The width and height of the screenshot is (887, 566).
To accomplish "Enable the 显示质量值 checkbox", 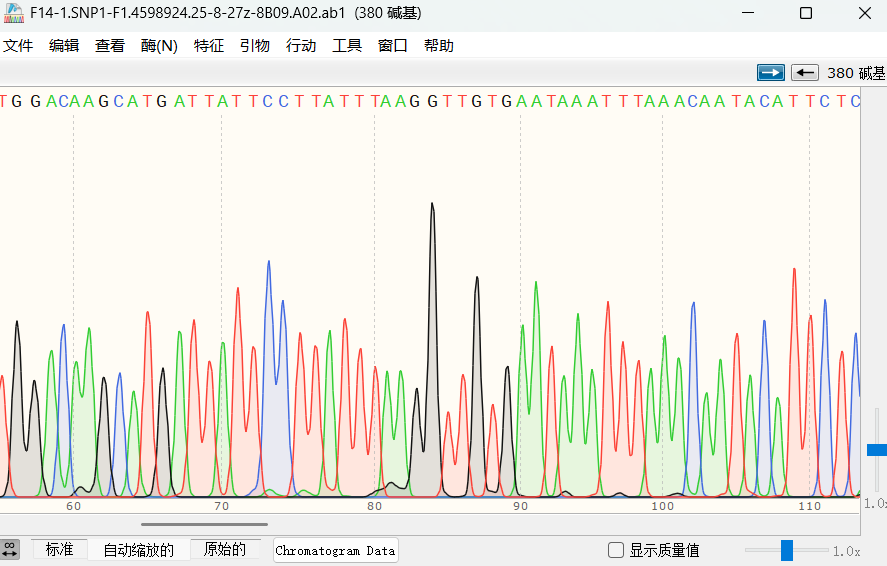I will 617,550.
